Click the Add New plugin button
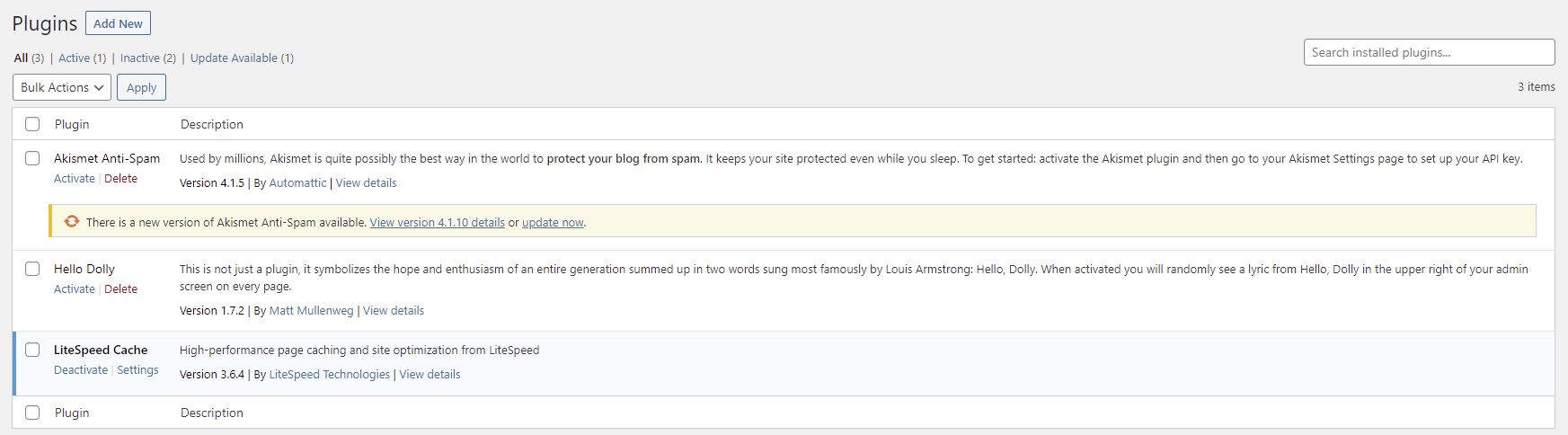1568x435 pixels. (x=118, y=23)
